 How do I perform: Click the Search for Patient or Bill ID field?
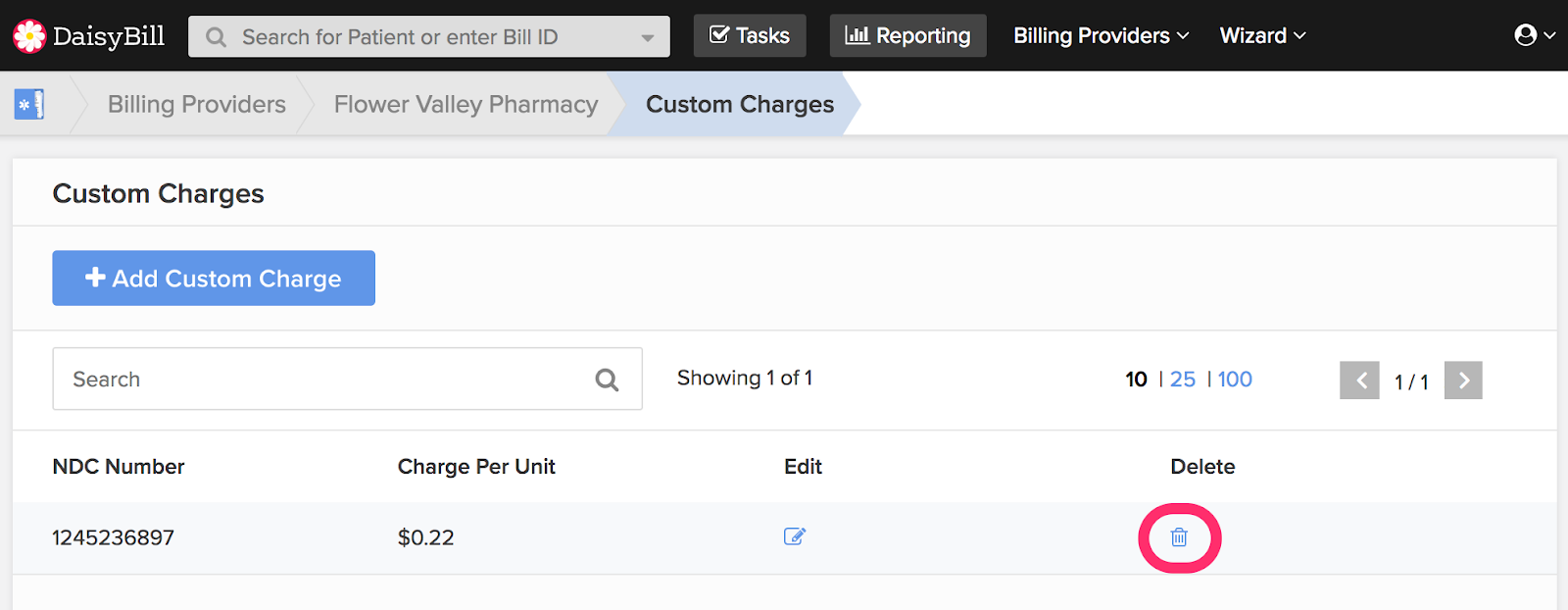pos(412,37)
